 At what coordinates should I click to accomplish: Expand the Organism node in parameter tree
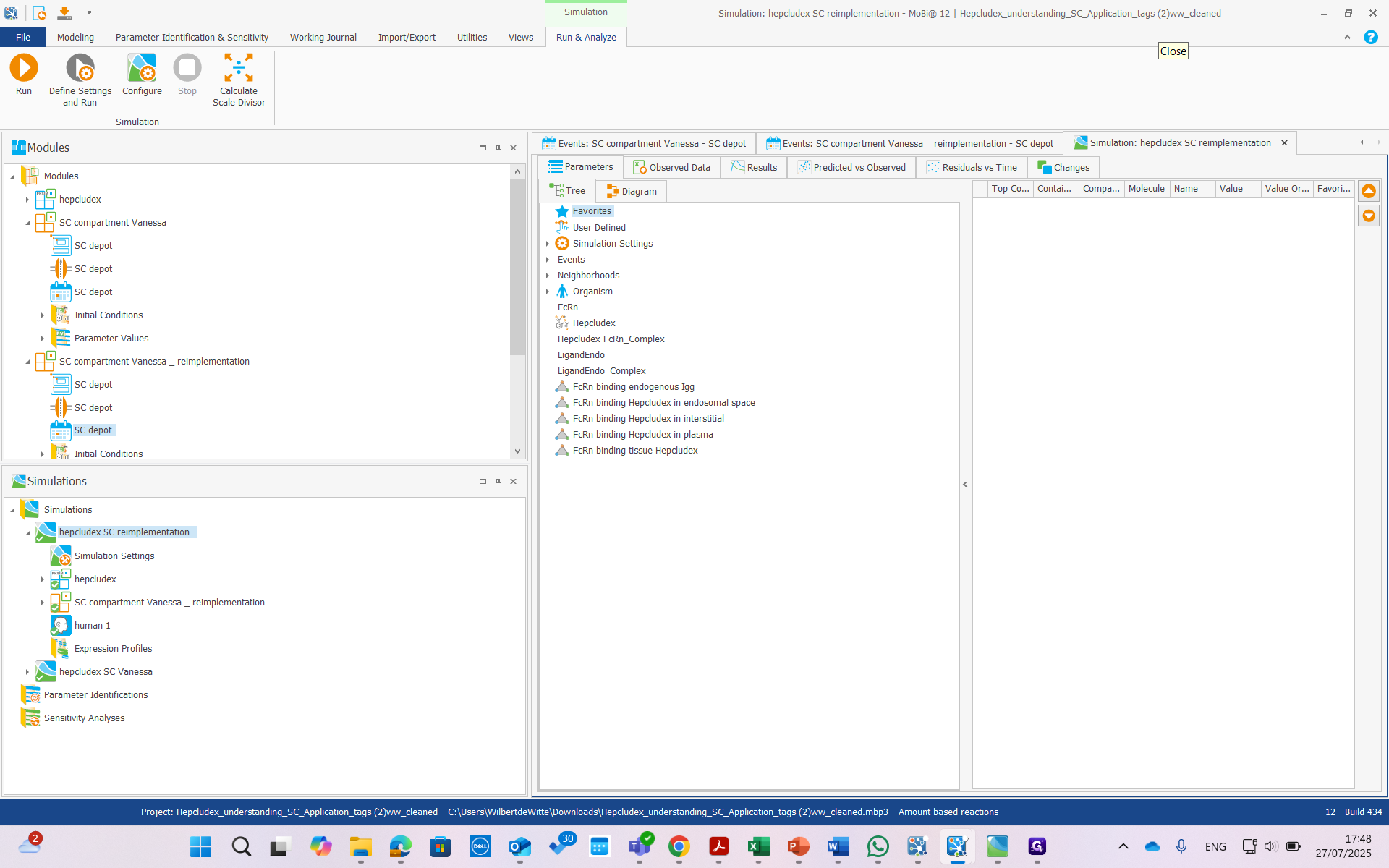point(548,292)
